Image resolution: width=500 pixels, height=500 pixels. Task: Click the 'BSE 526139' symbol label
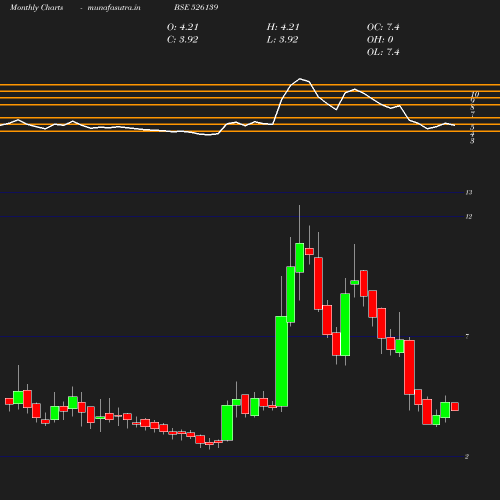(x=196, y=7)
